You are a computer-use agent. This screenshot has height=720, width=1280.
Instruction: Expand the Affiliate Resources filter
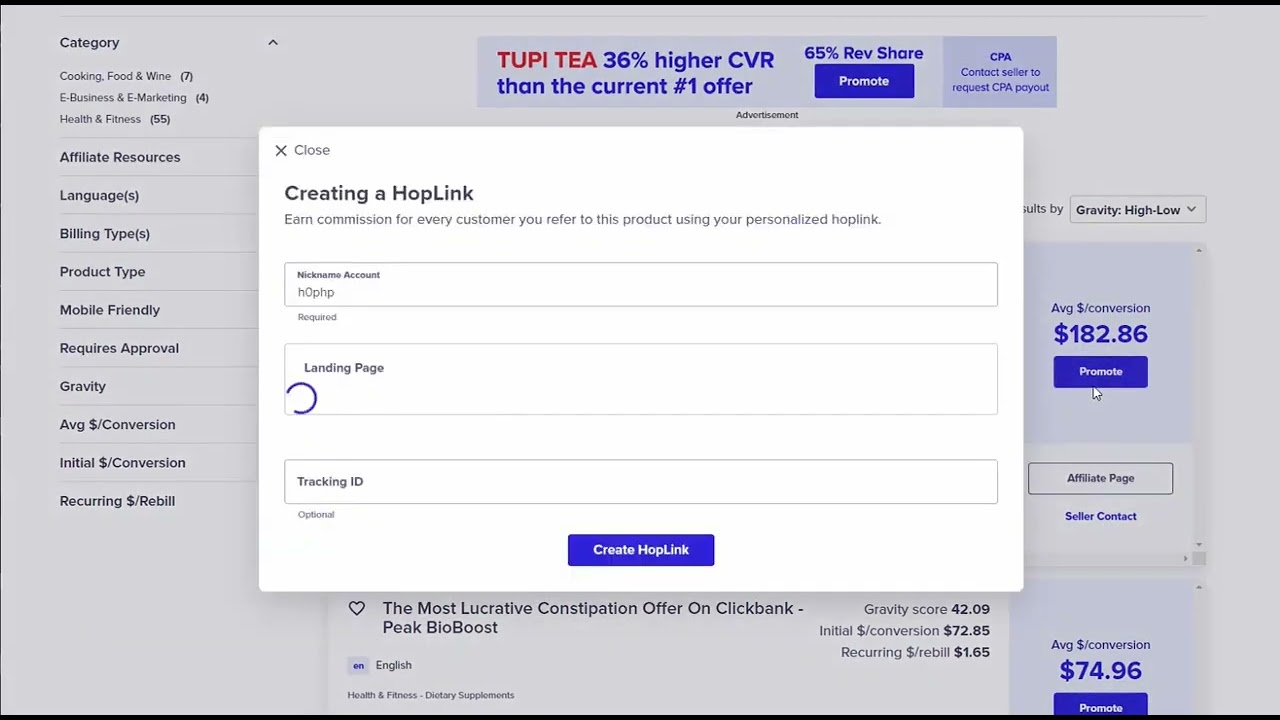[x=120, y=157]
